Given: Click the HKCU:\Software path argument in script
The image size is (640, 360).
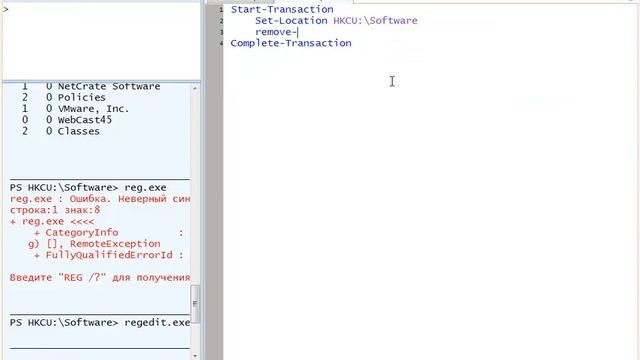Looking at the screenshot, I should [x=376, y=21].
